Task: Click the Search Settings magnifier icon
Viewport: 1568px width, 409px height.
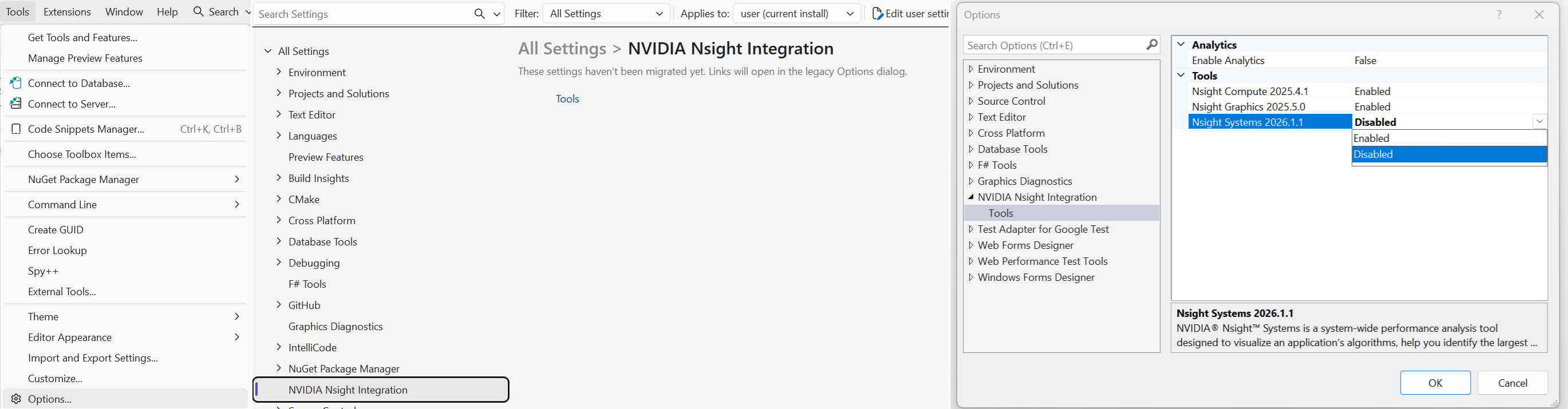Action: [480, 13]
